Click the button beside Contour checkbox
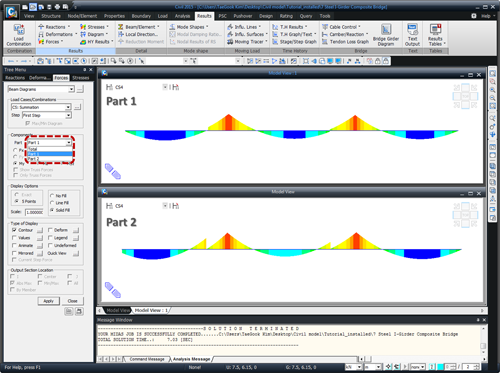This screenshot has width=500, height=373. pyautogui.click(x=40, y=230)
